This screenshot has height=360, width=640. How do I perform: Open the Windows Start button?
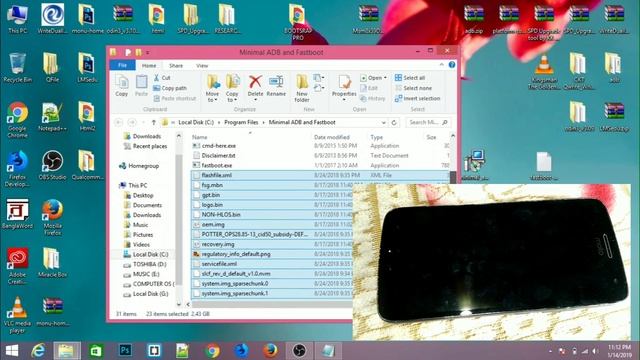tap(11, 351)
